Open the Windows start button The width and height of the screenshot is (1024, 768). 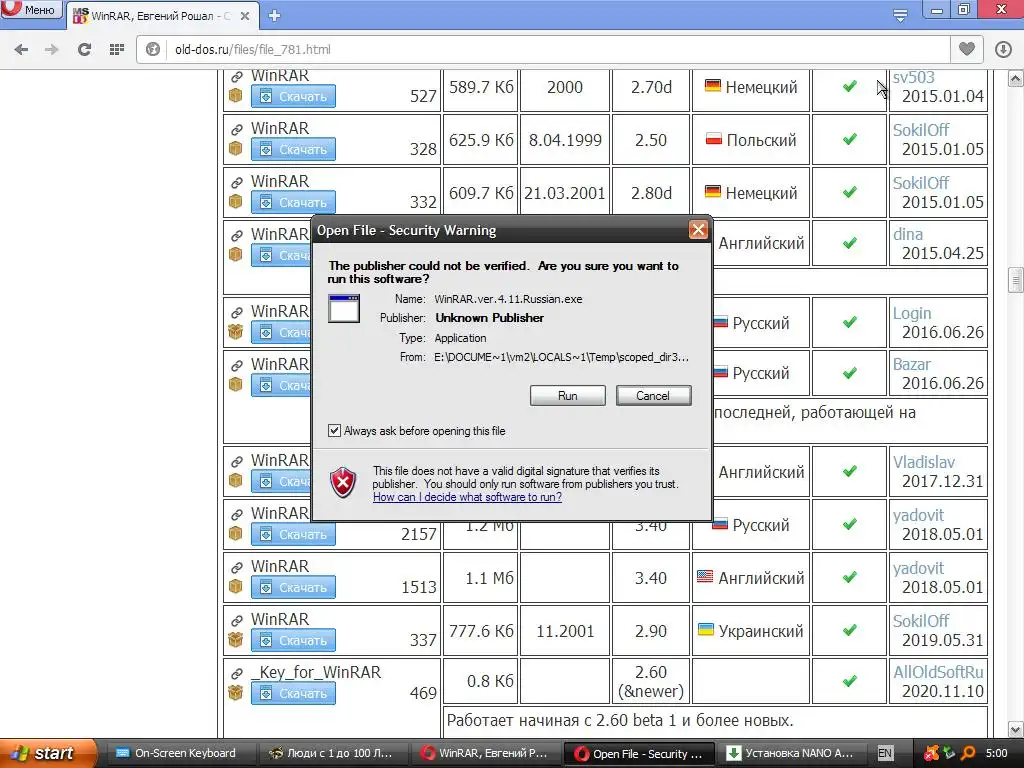click(47, 753)
